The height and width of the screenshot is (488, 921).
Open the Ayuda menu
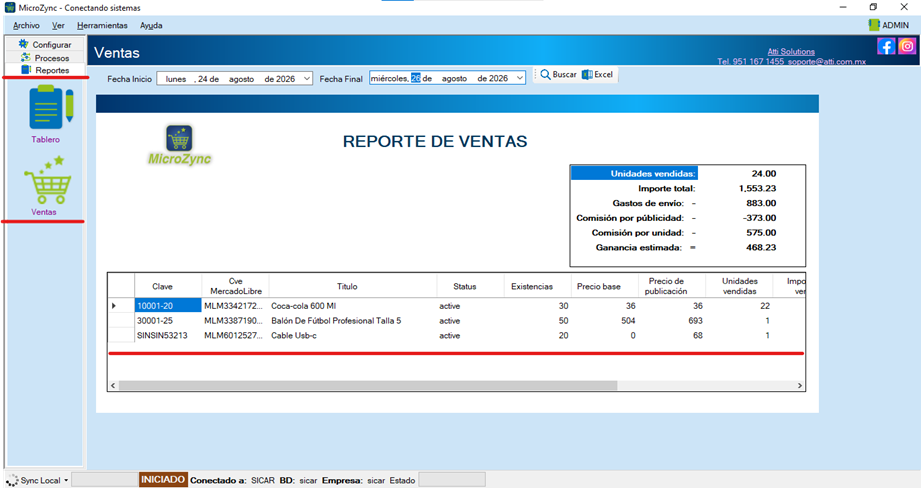151,25
